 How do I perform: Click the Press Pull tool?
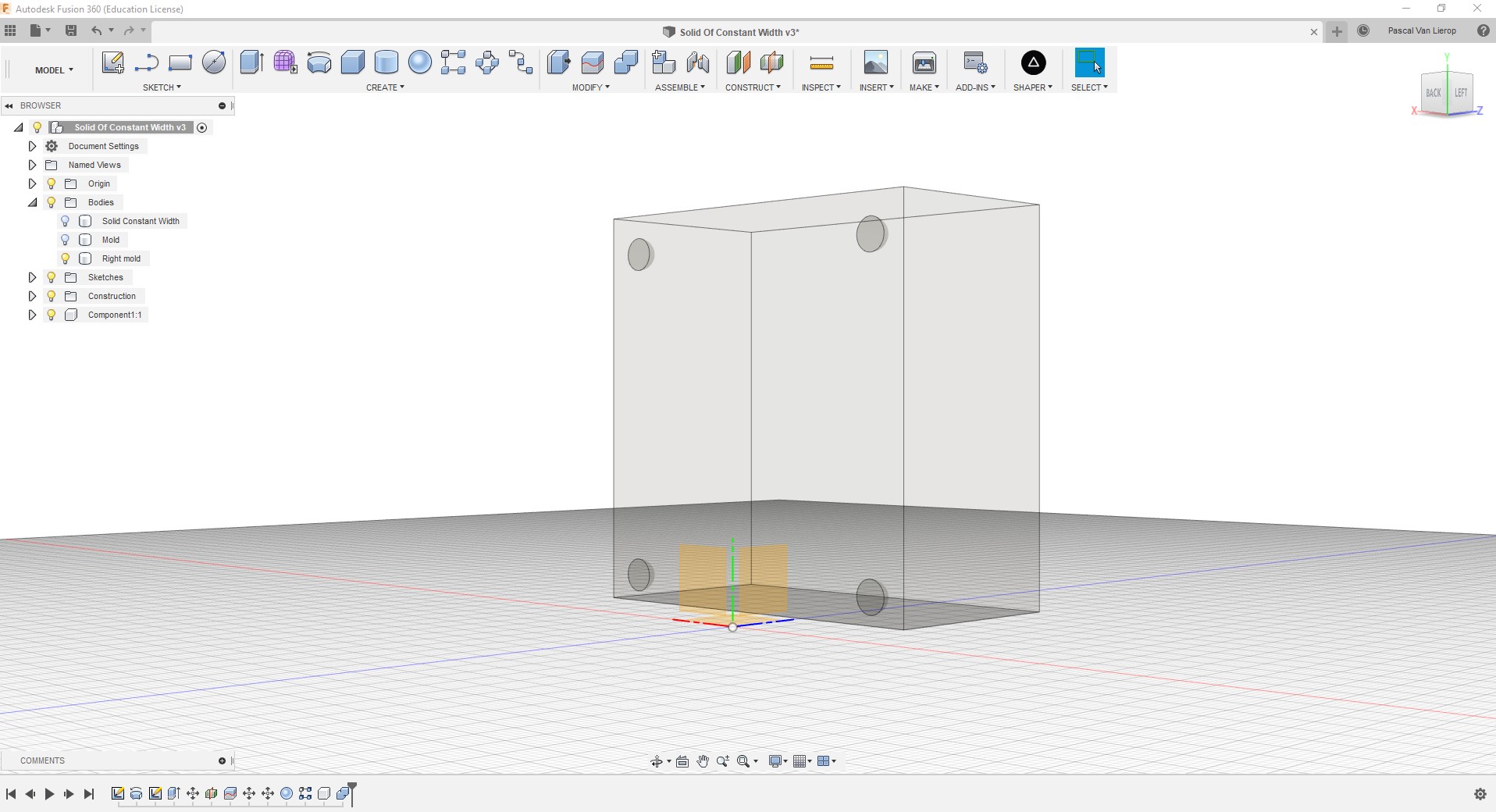558,62
